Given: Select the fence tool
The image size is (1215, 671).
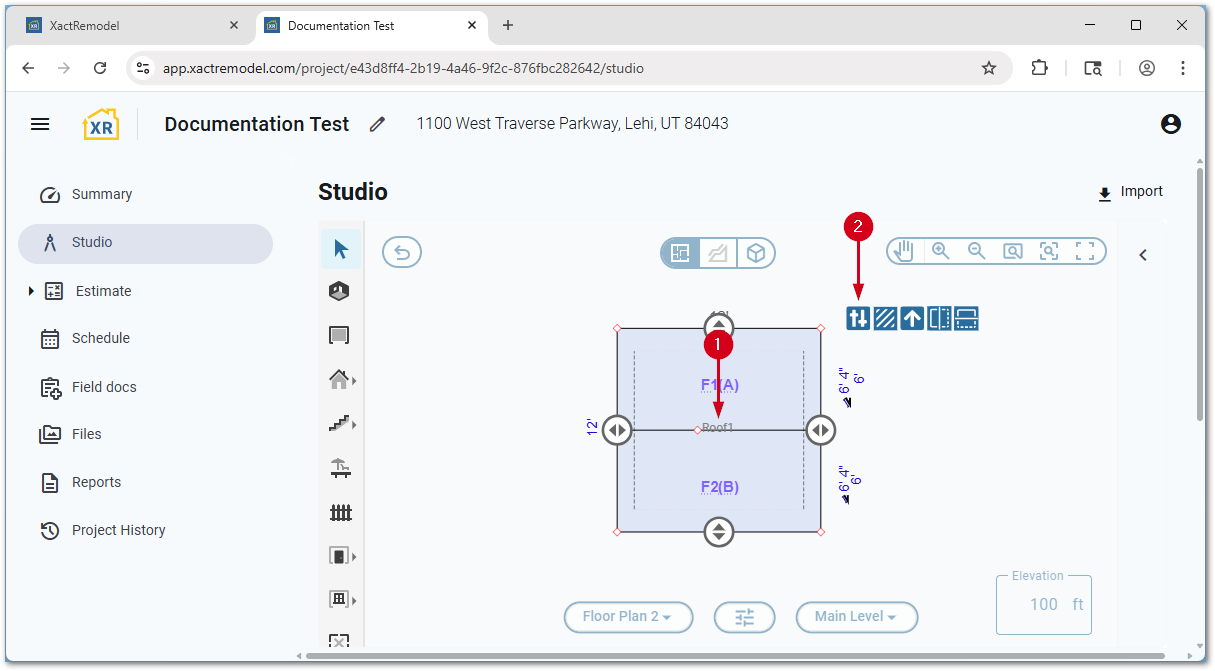Looking at the screenshot, I should (341, 513).
